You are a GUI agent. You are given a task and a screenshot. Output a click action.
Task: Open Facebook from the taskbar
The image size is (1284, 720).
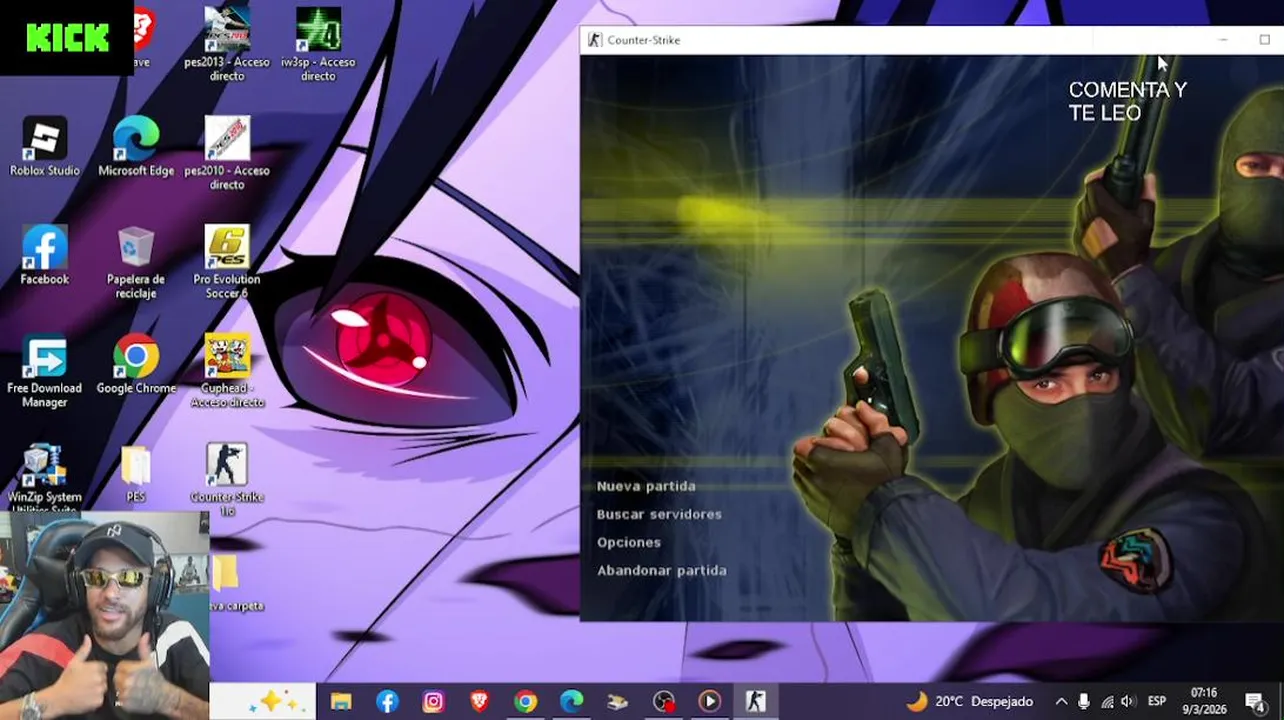[387, 702]
